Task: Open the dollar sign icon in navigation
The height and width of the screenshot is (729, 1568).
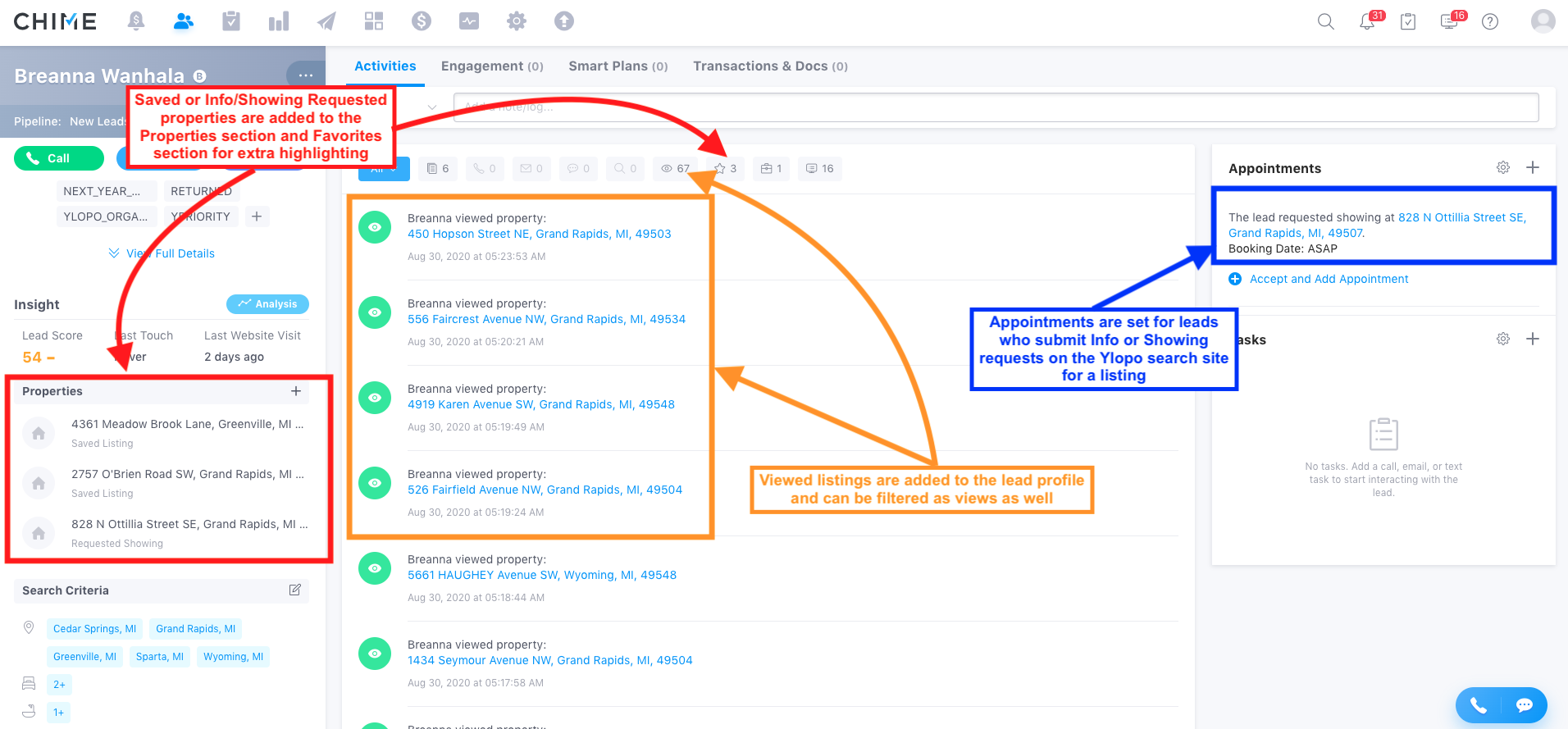Action: [x=421, y=21]
